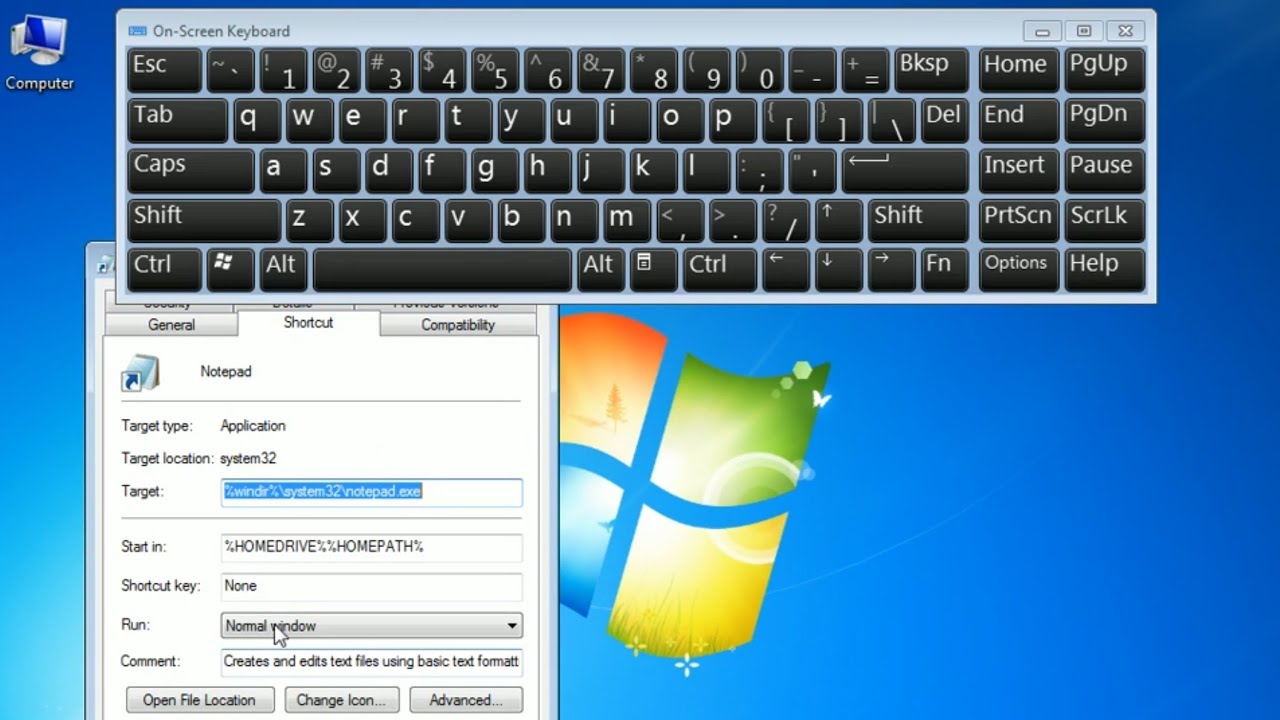This screenshot has height=720, width=1280.
Task: Click in the Comment field
Action: [x=371, y=661]
